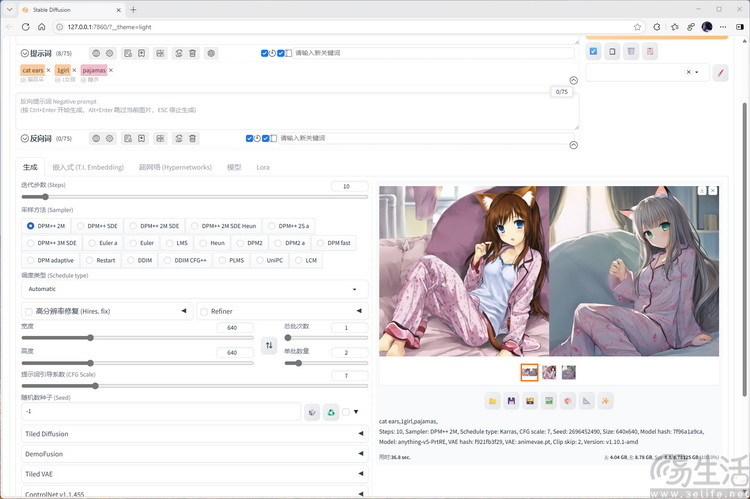Click zip archive icon below gallery

click(x=530, y=401)
